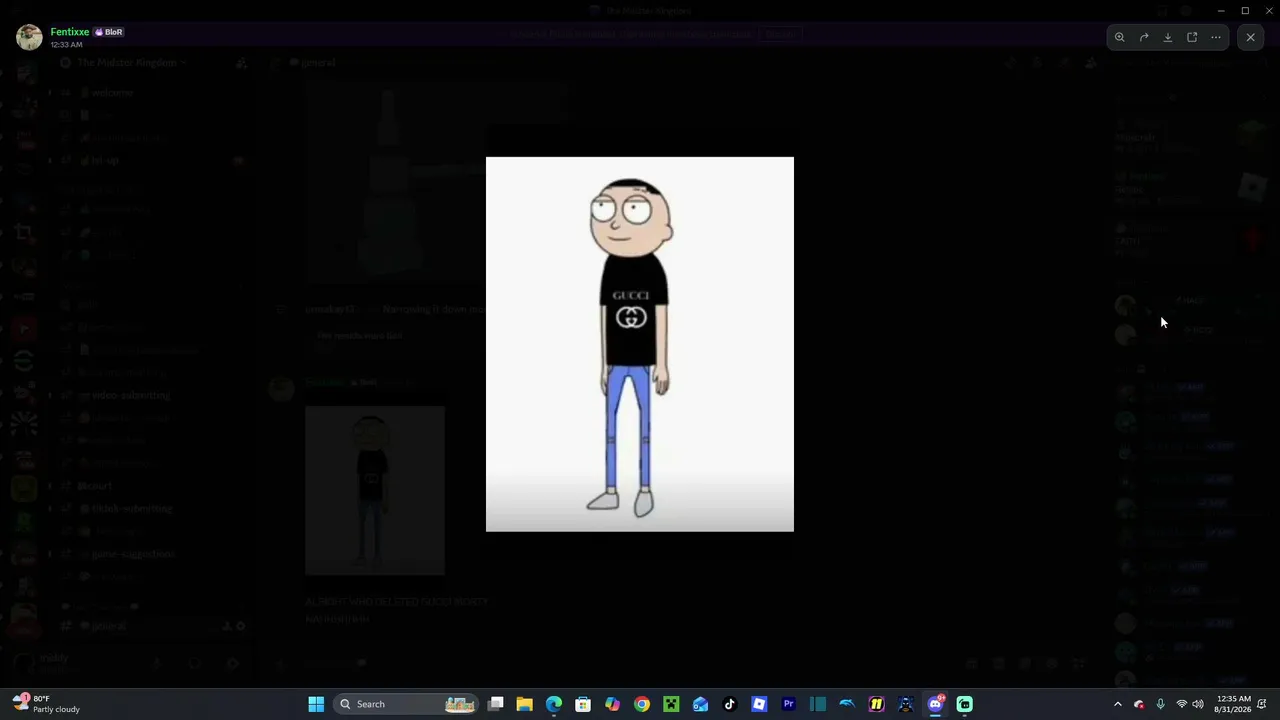This screenshot has height=720, width=1280.
Task: Click the taskbar Search box
Action: tap(408, 704)
